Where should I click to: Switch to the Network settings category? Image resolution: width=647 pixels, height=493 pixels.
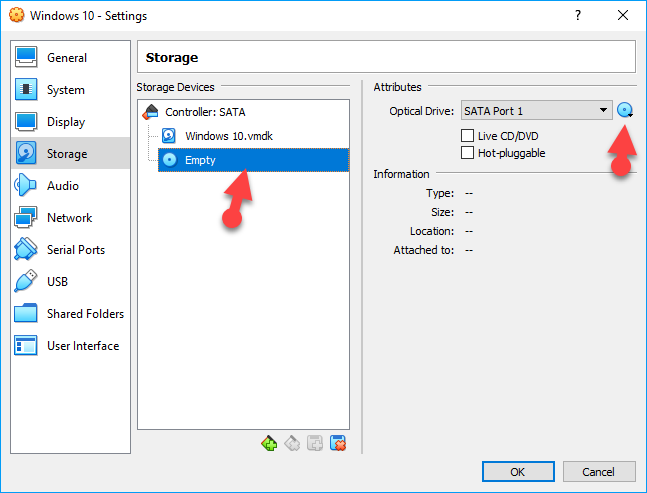[69, 218]
